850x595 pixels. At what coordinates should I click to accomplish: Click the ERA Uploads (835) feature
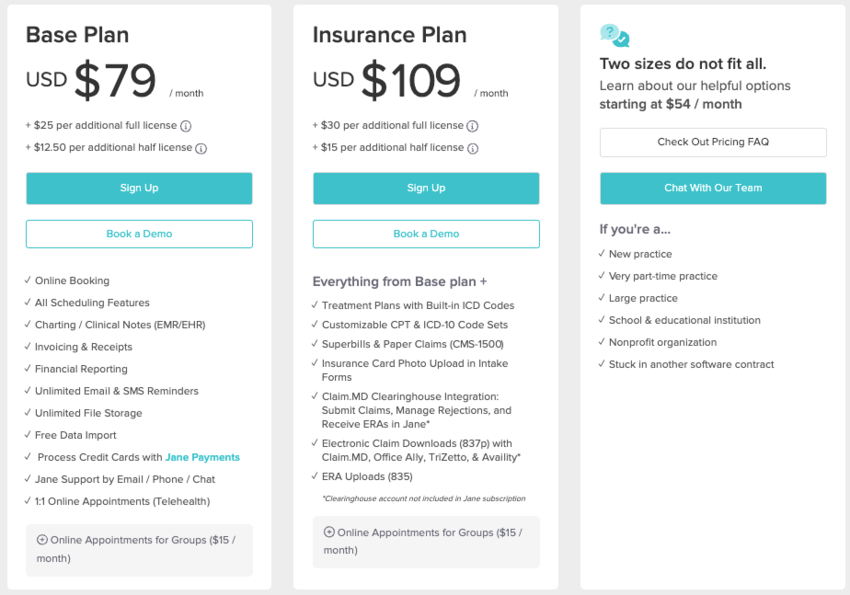pos(367,477)
